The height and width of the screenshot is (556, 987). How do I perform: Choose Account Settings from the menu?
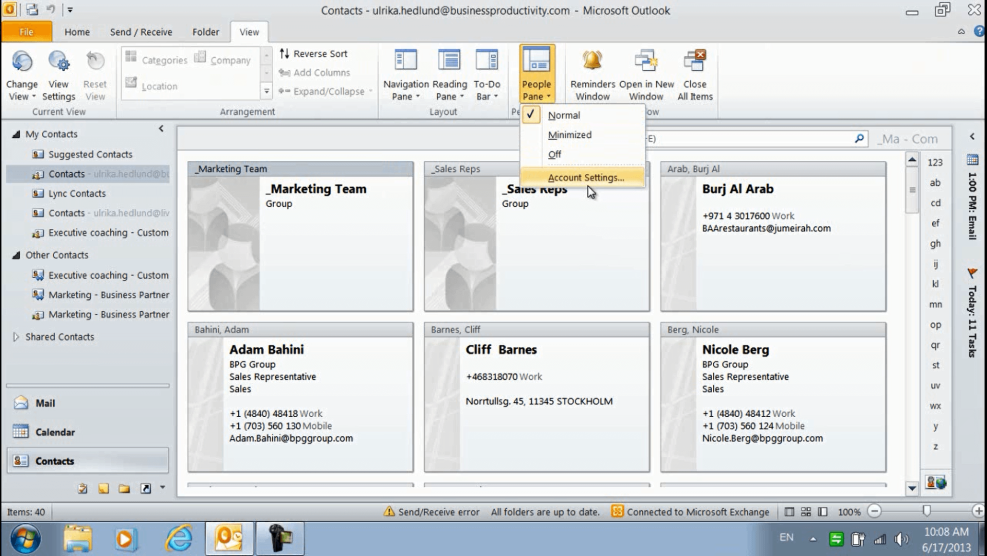(x=585, y=178)
